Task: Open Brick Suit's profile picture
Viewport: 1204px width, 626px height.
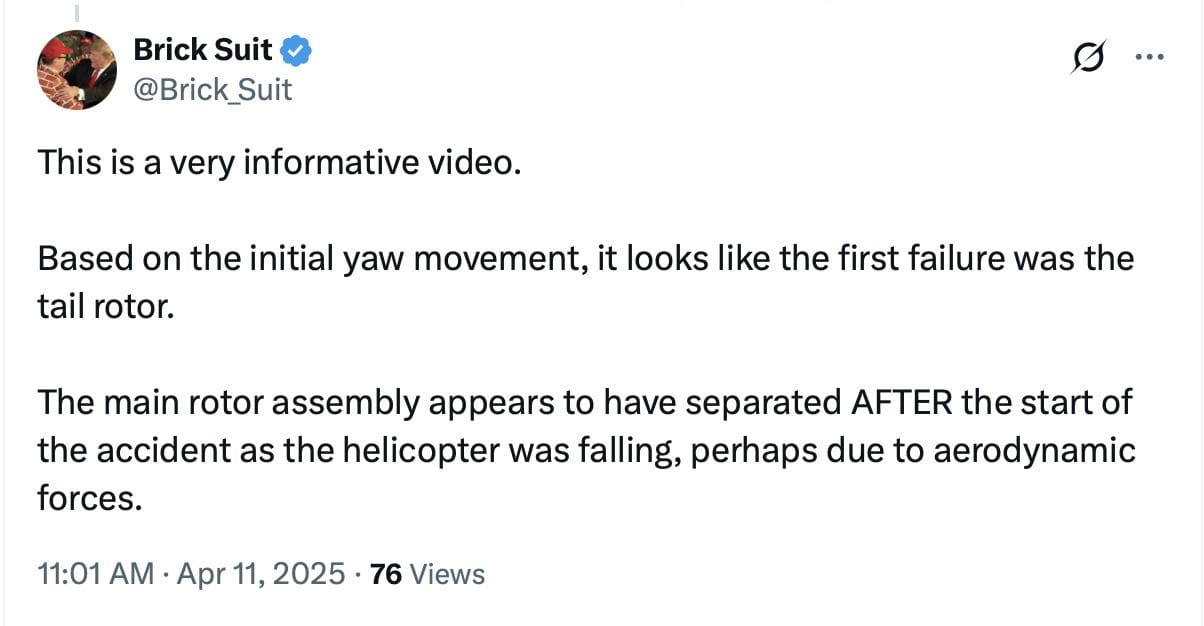Action: coord(77,70)
